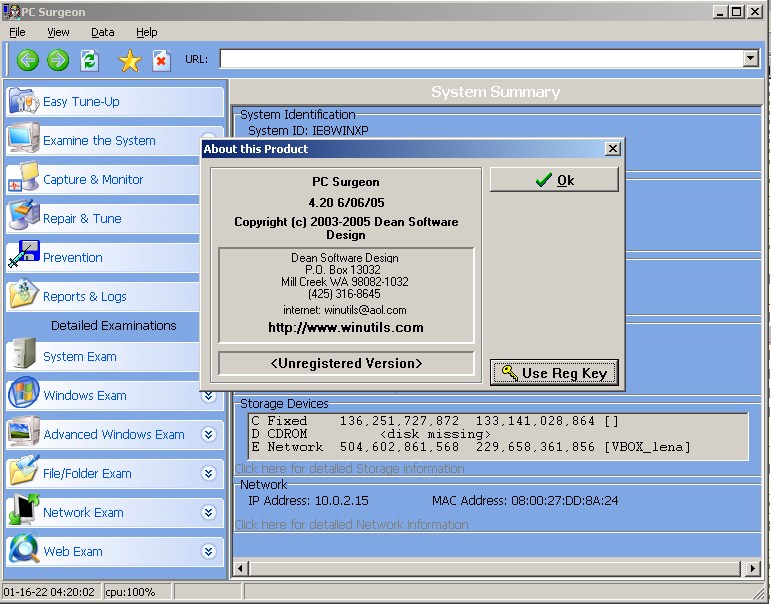This screenshot has height=604, width=771.
Task: Click the D CDROM disk missing row
Action: (x=371, y=434)
